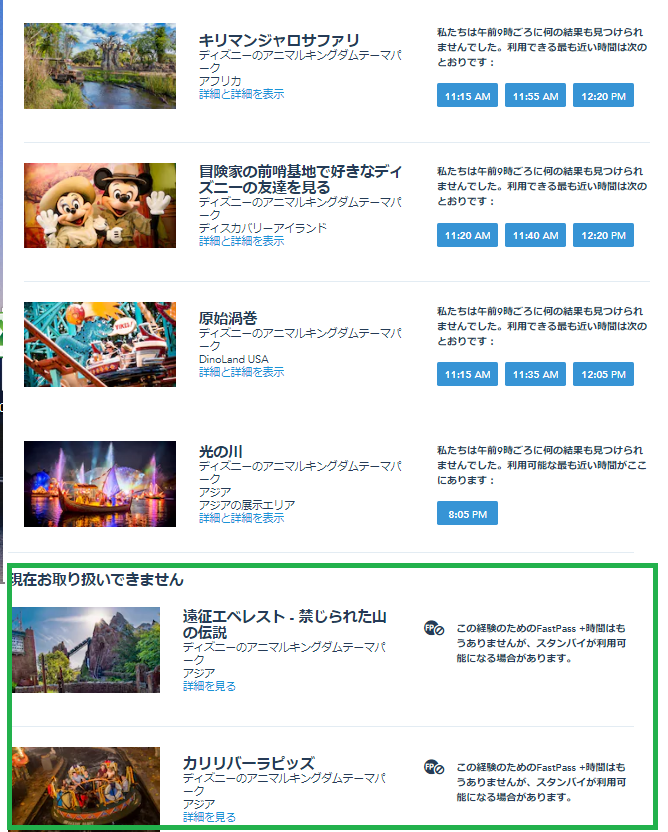Viewport: 668px width, 832px height.
Task: Choose 11:40 AM for Disney friends meet
Action: point(535,235)
